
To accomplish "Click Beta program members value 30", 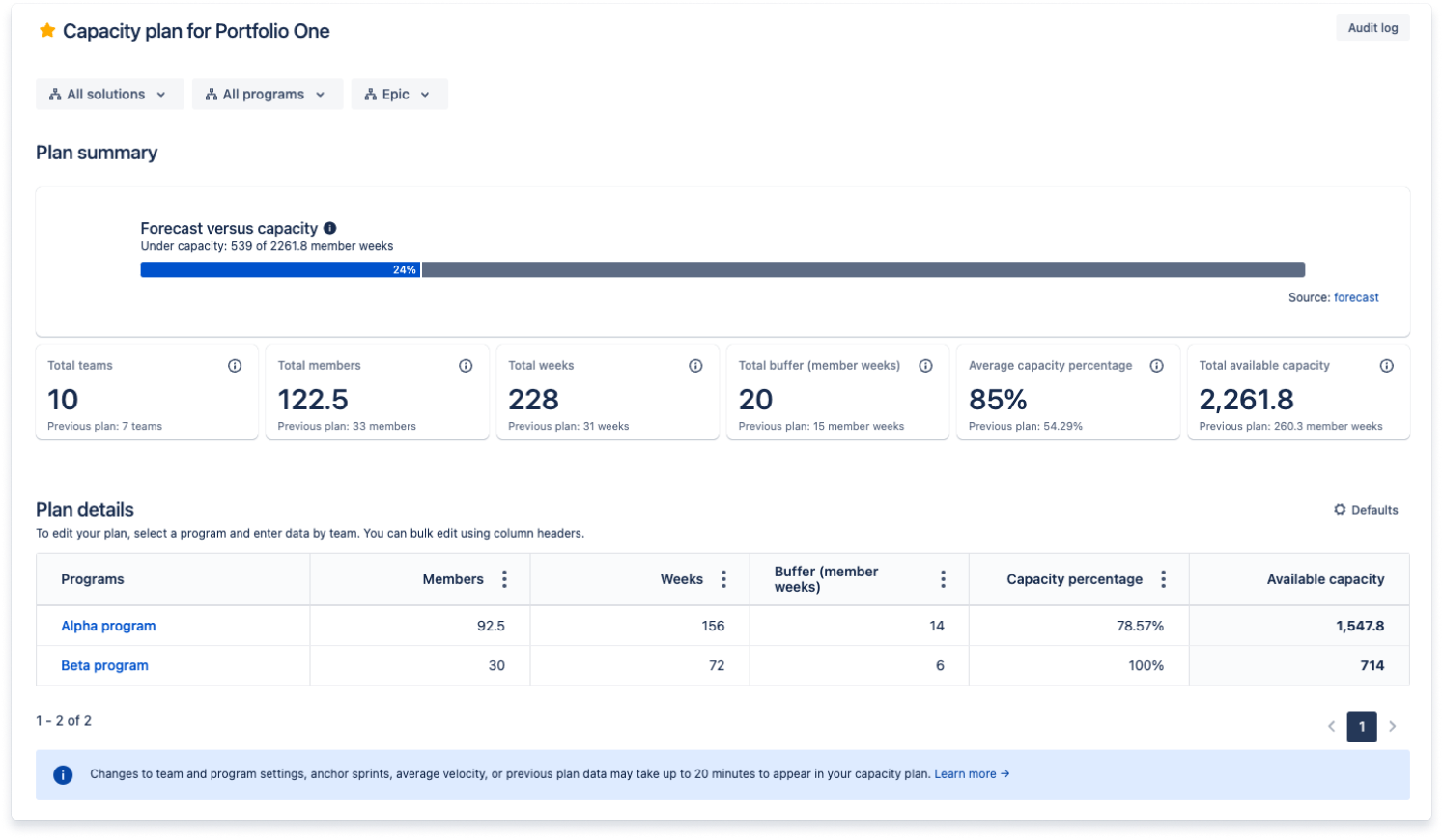I will click(496, 666).
